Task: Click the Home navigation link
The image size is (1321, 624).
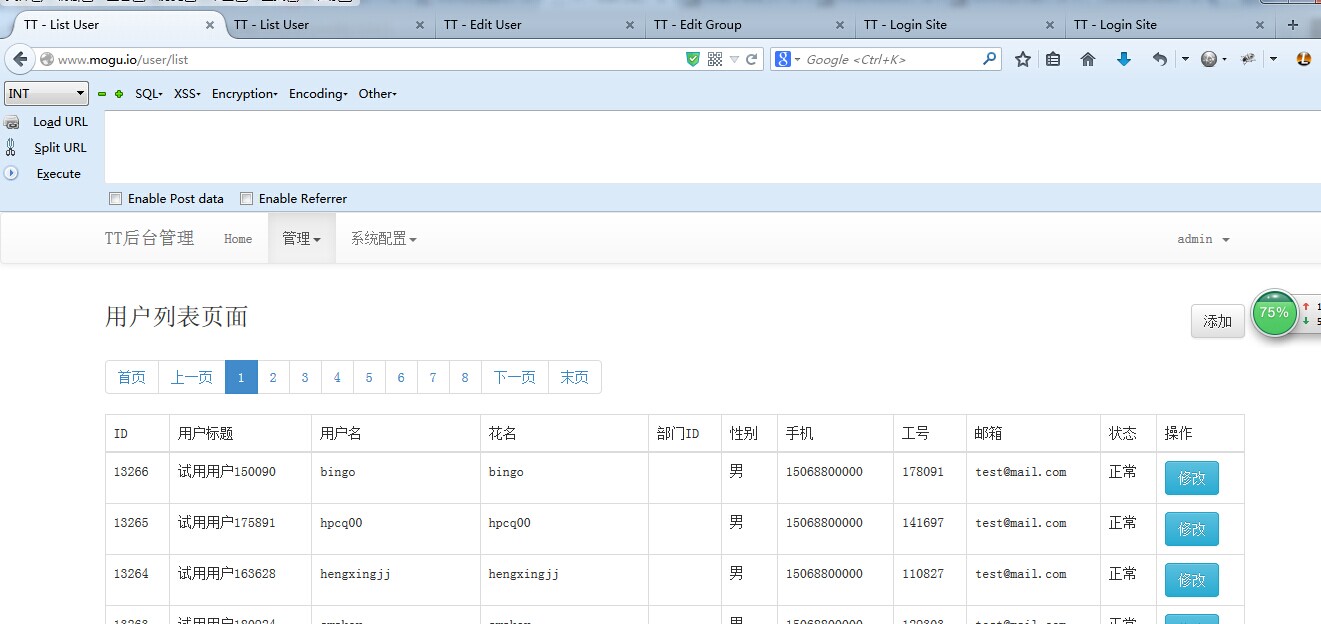Action: (x=238, y=239)
